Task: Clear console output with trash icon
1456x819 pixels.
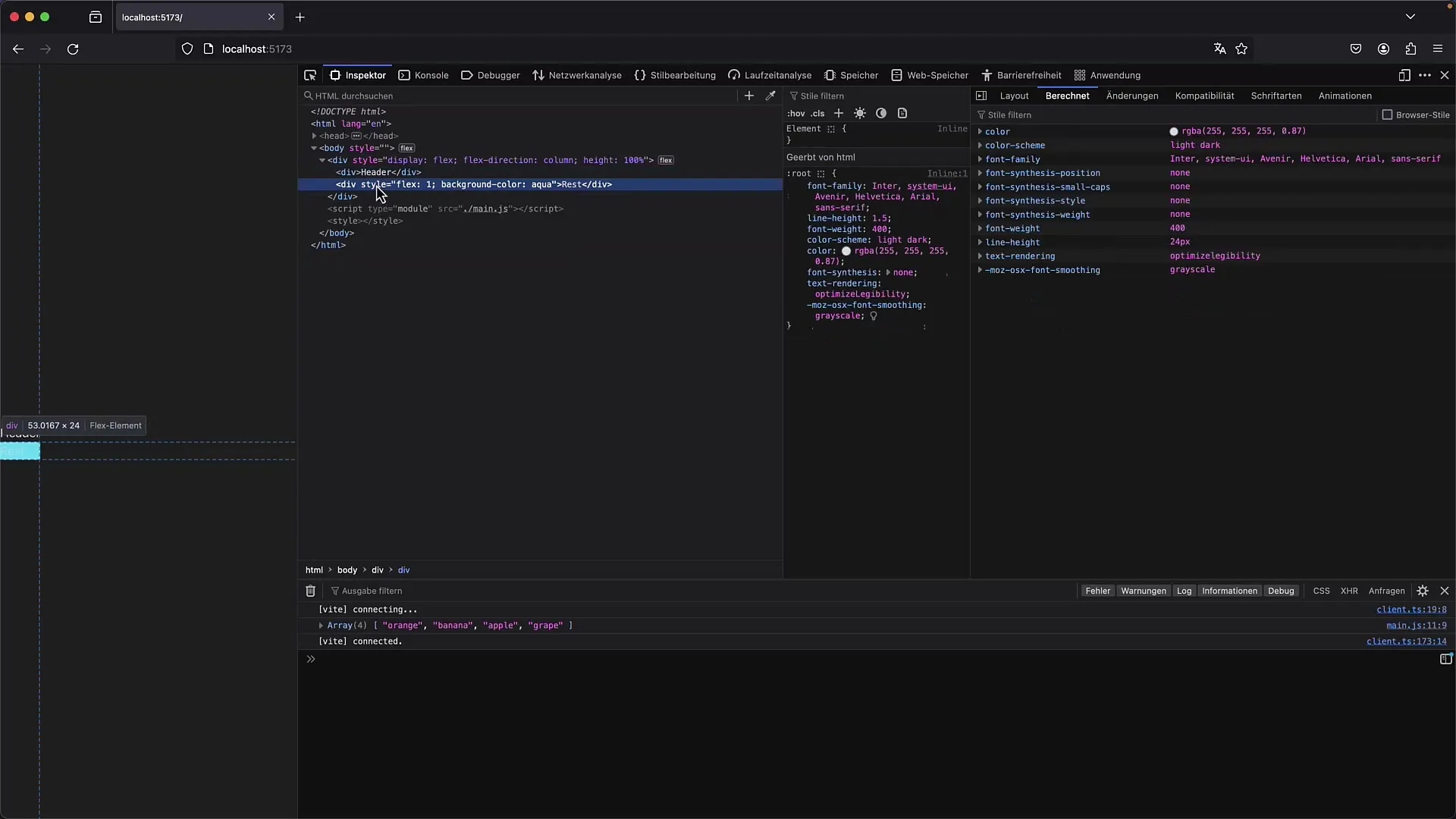Action: pyautogui.click(x=310, y=591)
